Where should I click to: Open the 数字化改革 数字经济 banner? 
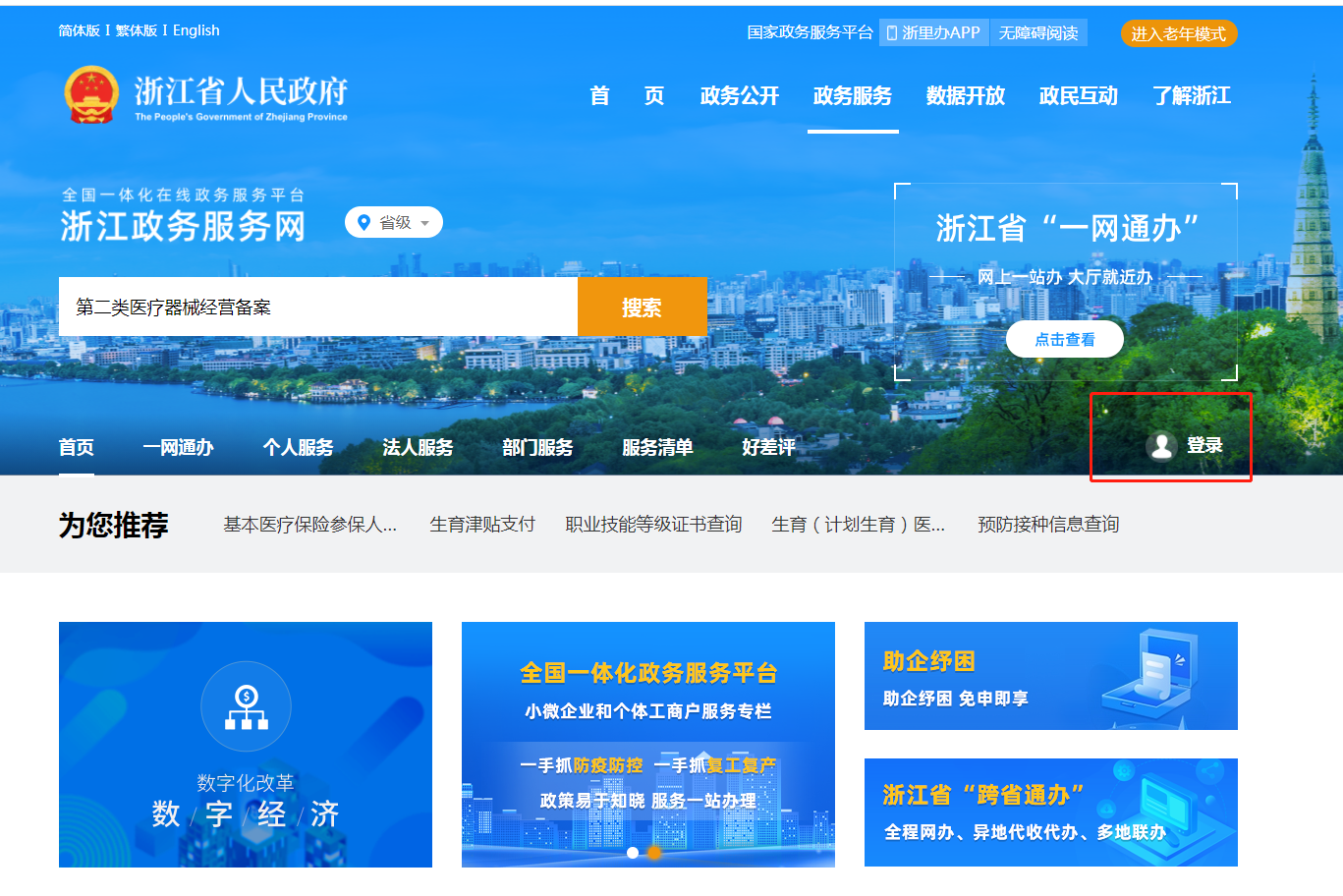(x=246, y=745)
